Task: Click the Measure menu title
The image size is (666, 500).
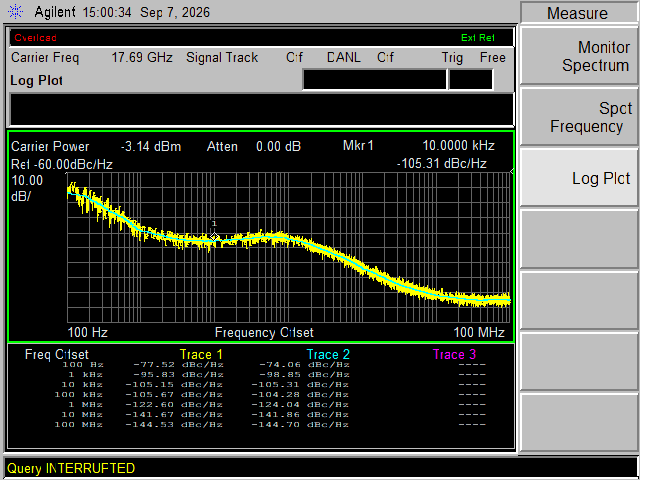Action: pyautogui.click(x=579, y=13)
